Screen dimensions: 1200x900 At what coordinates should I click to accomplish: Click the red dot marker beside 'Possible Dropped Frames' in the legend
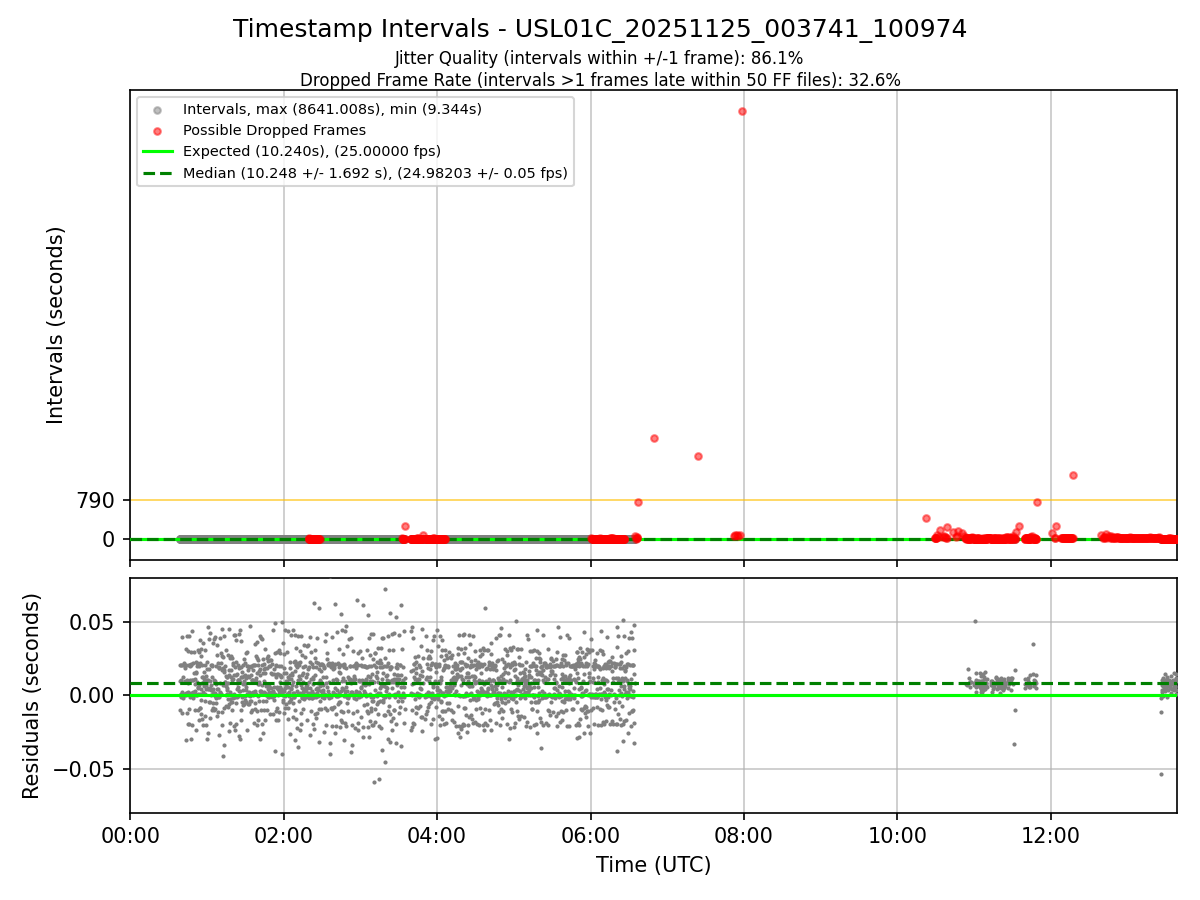[157, 130]
